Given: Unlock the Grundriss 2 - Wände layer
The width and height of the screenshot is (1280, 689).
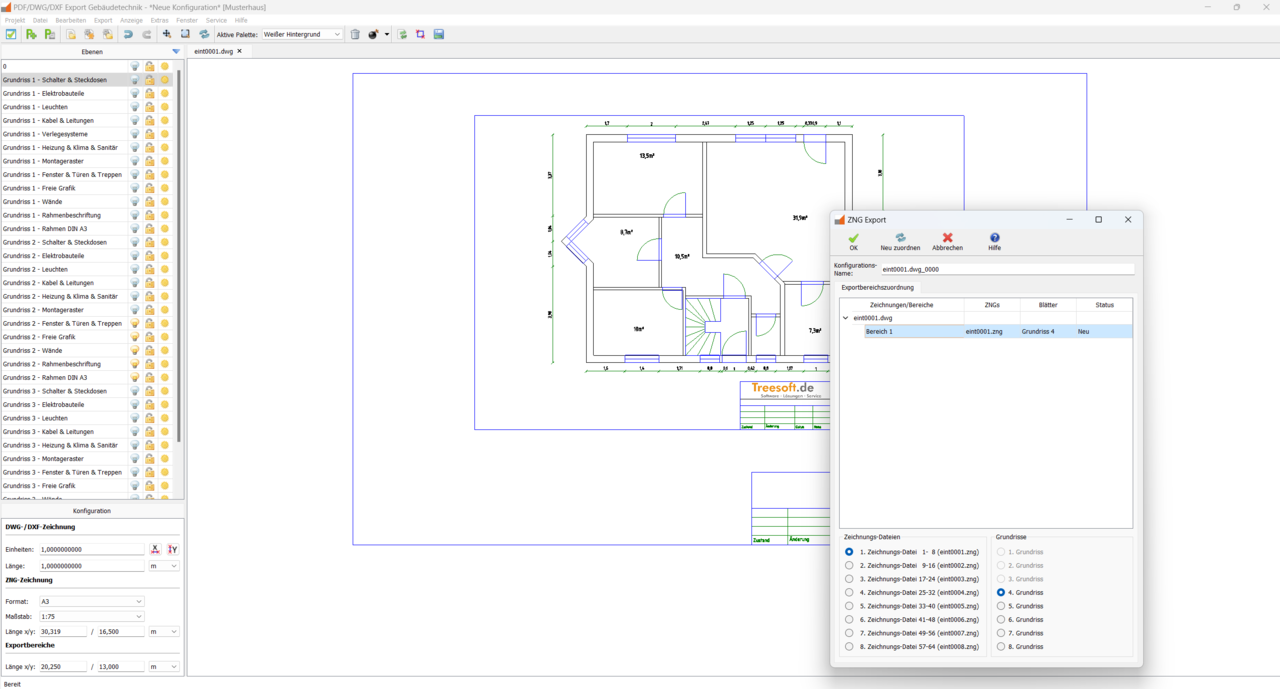Looking at the screenshot, I should pyautogui.click(x=149, y=350).
